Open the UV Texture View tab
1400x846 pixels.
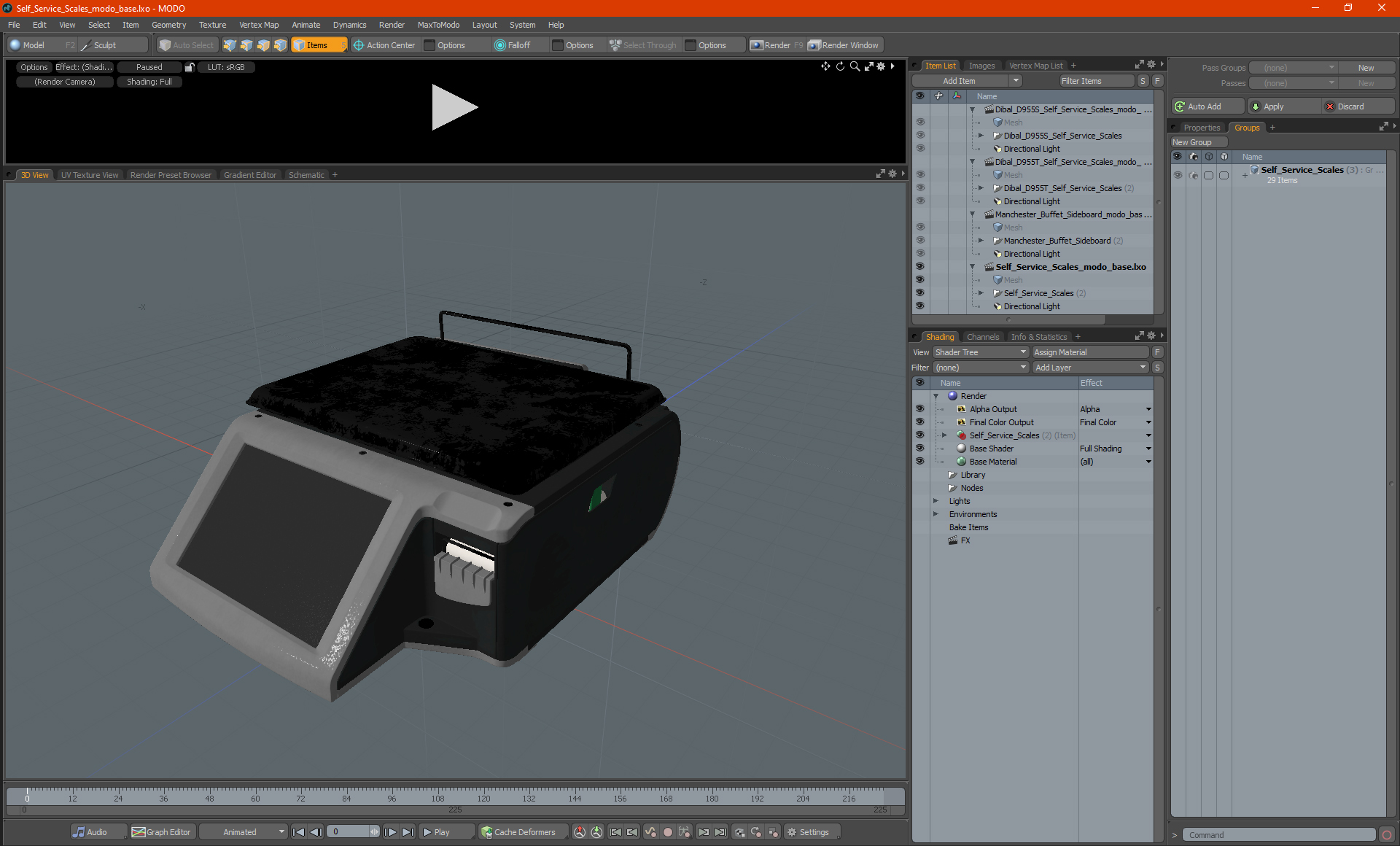[90, 175]
